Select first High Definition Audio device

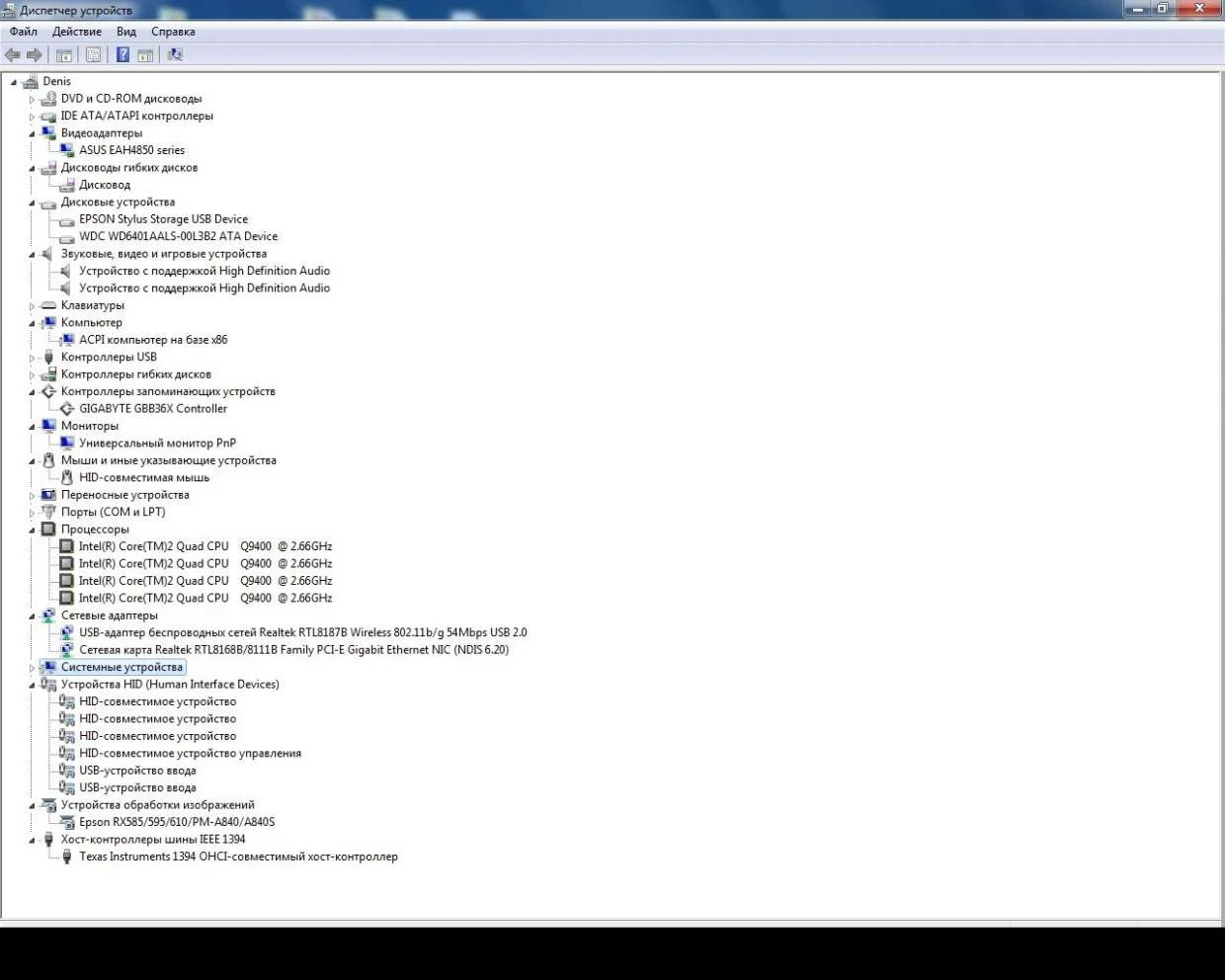click(204, 271)
